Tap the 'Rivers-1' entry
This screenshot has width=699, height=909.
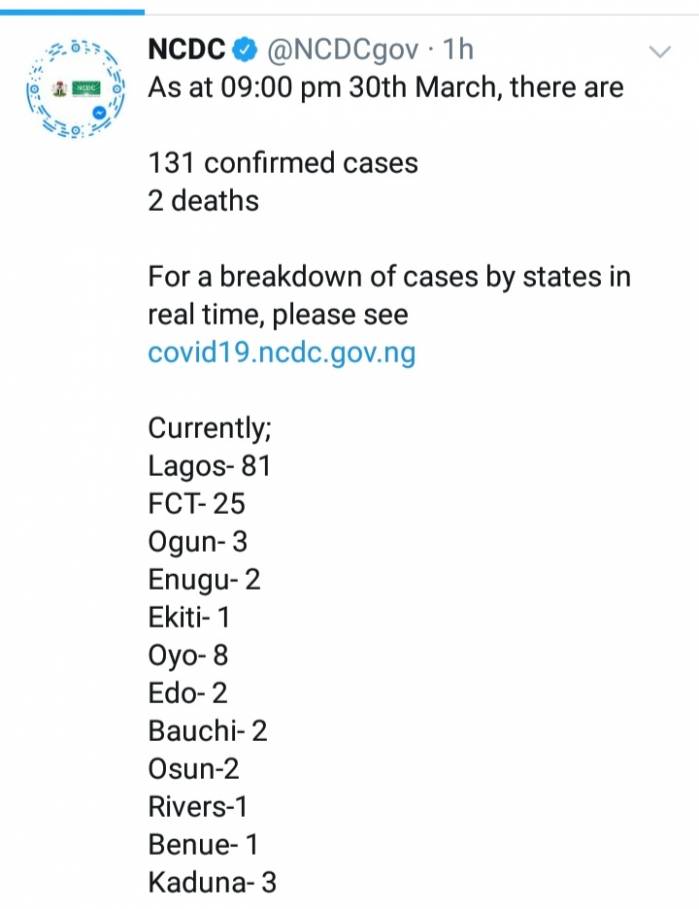tap(198, 806)
